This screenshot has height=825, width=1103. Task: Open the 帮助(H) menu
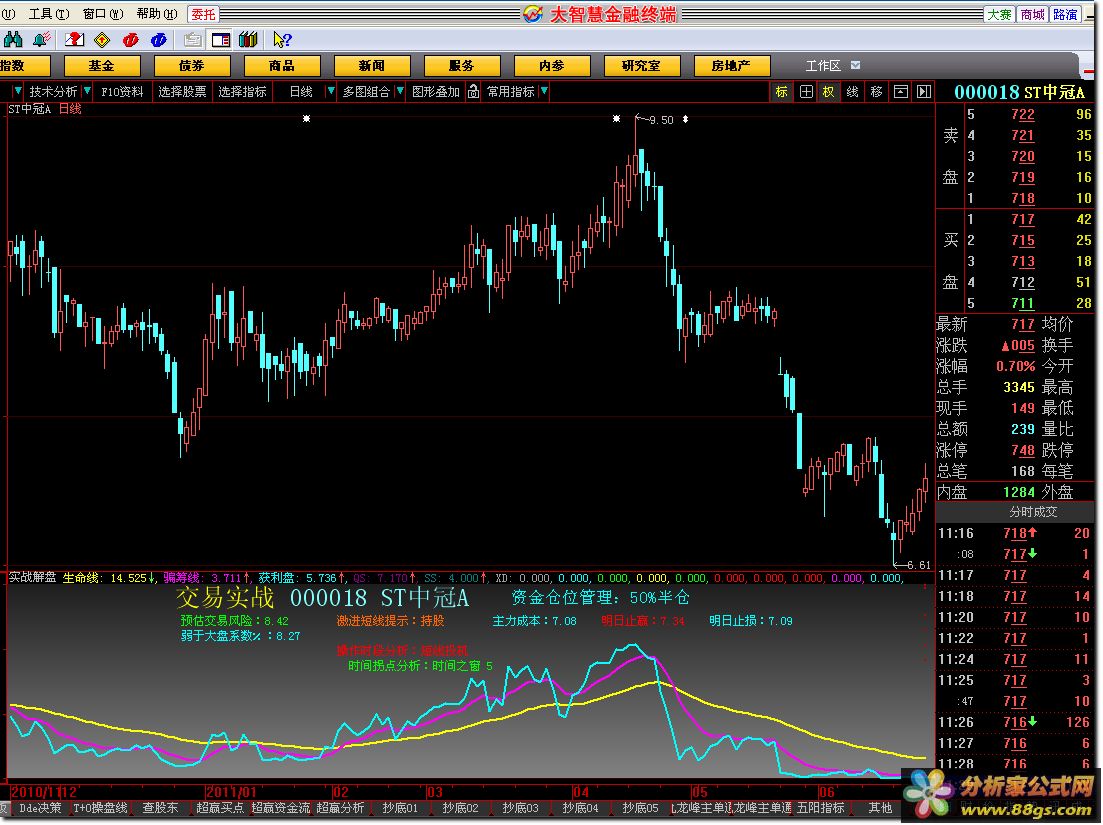157,13
